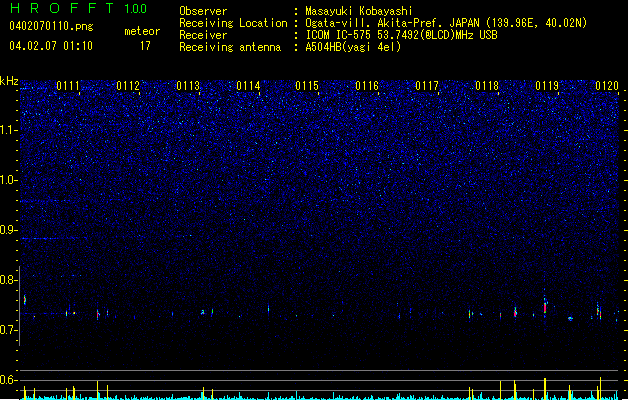The image size is (629, 400).
Task: Click the 0116 time marker
Action: point(367,86)
